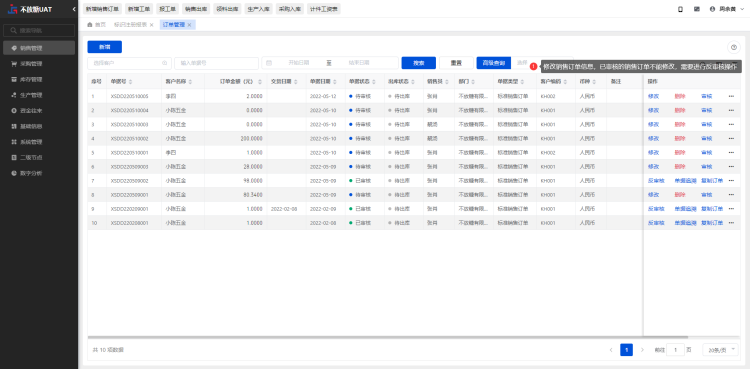Click 审核 for order XSDD220510003
The width and height of the screenshot is (750, 369).
[x=706, y=124]
